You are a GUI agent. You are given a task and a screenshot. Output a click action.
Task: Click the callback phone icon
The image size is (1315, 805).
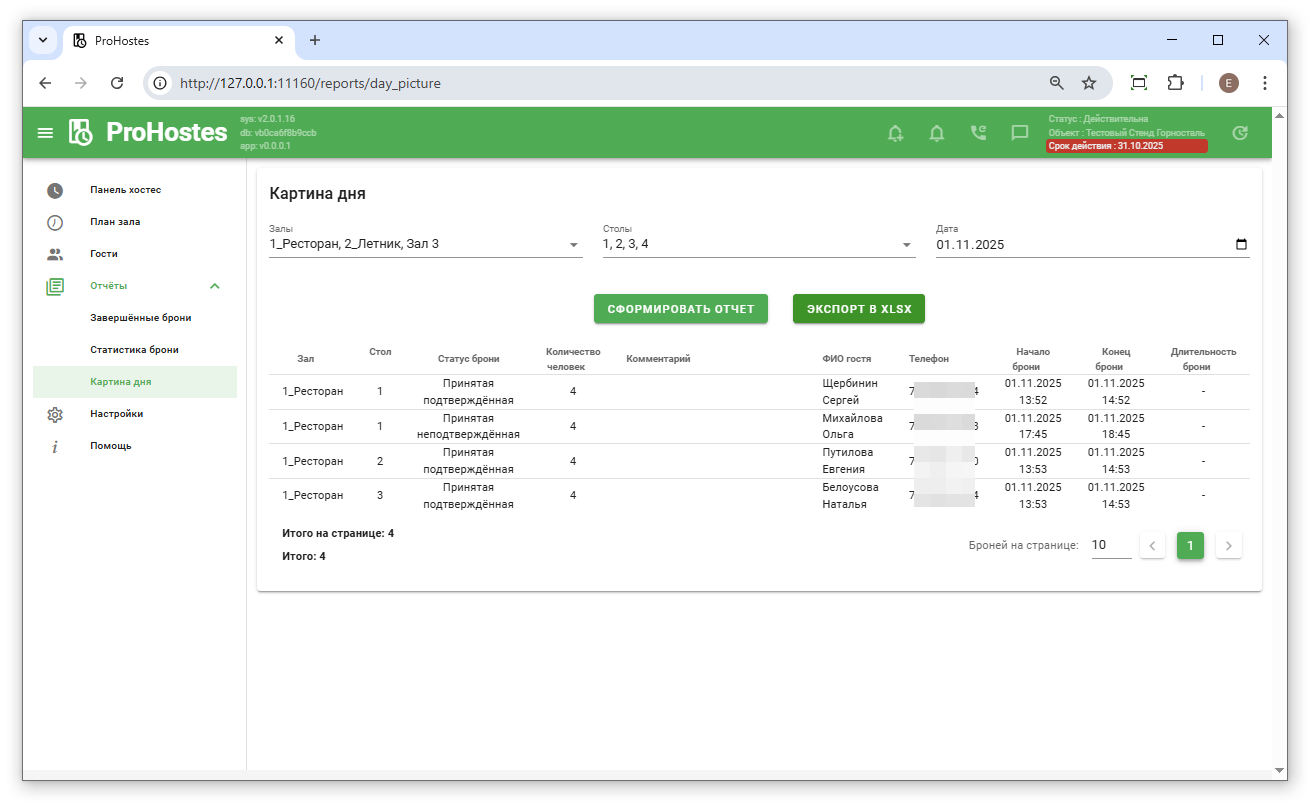click(x=978, y=133)
